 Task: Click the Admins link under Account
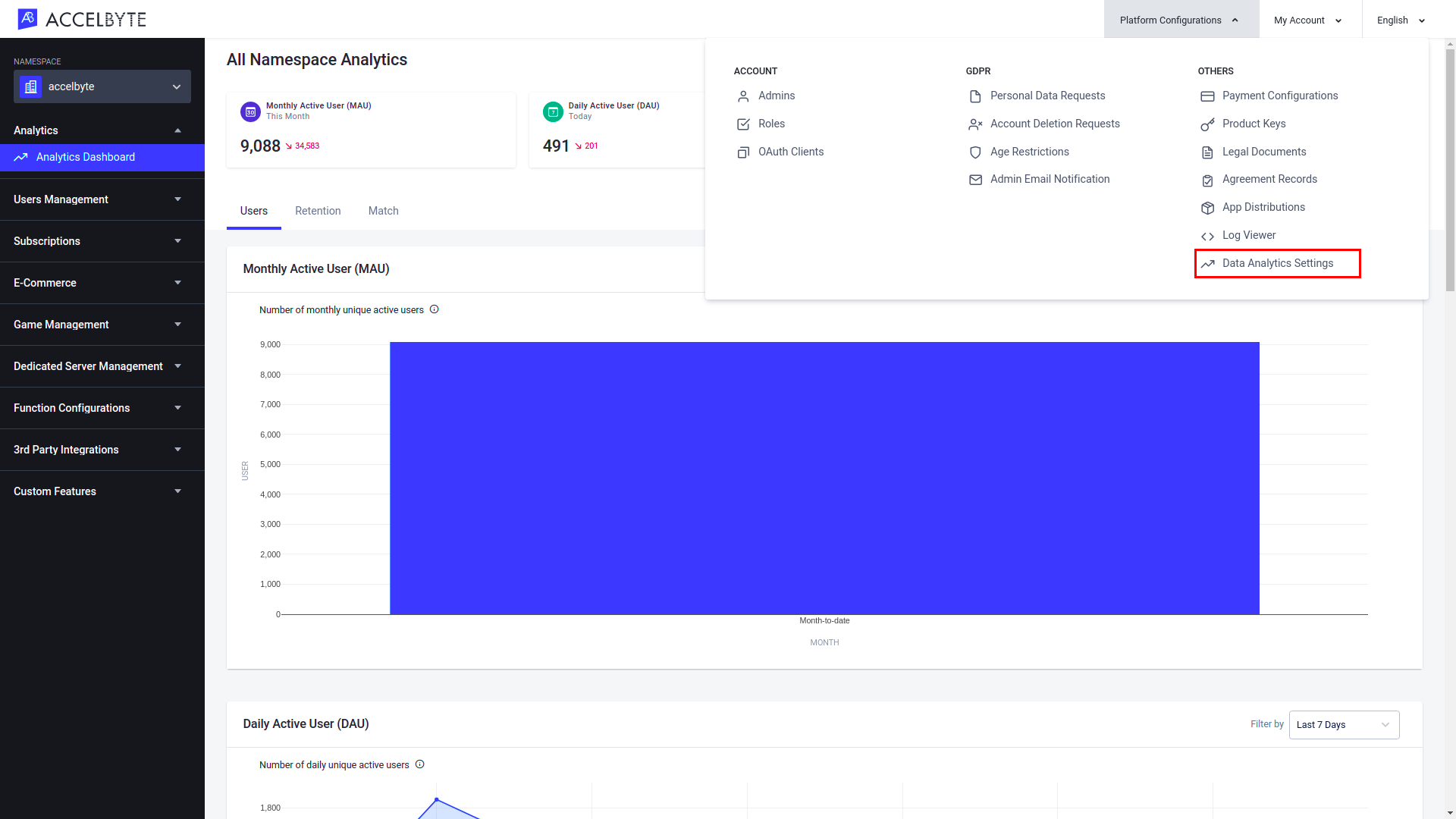776,95
